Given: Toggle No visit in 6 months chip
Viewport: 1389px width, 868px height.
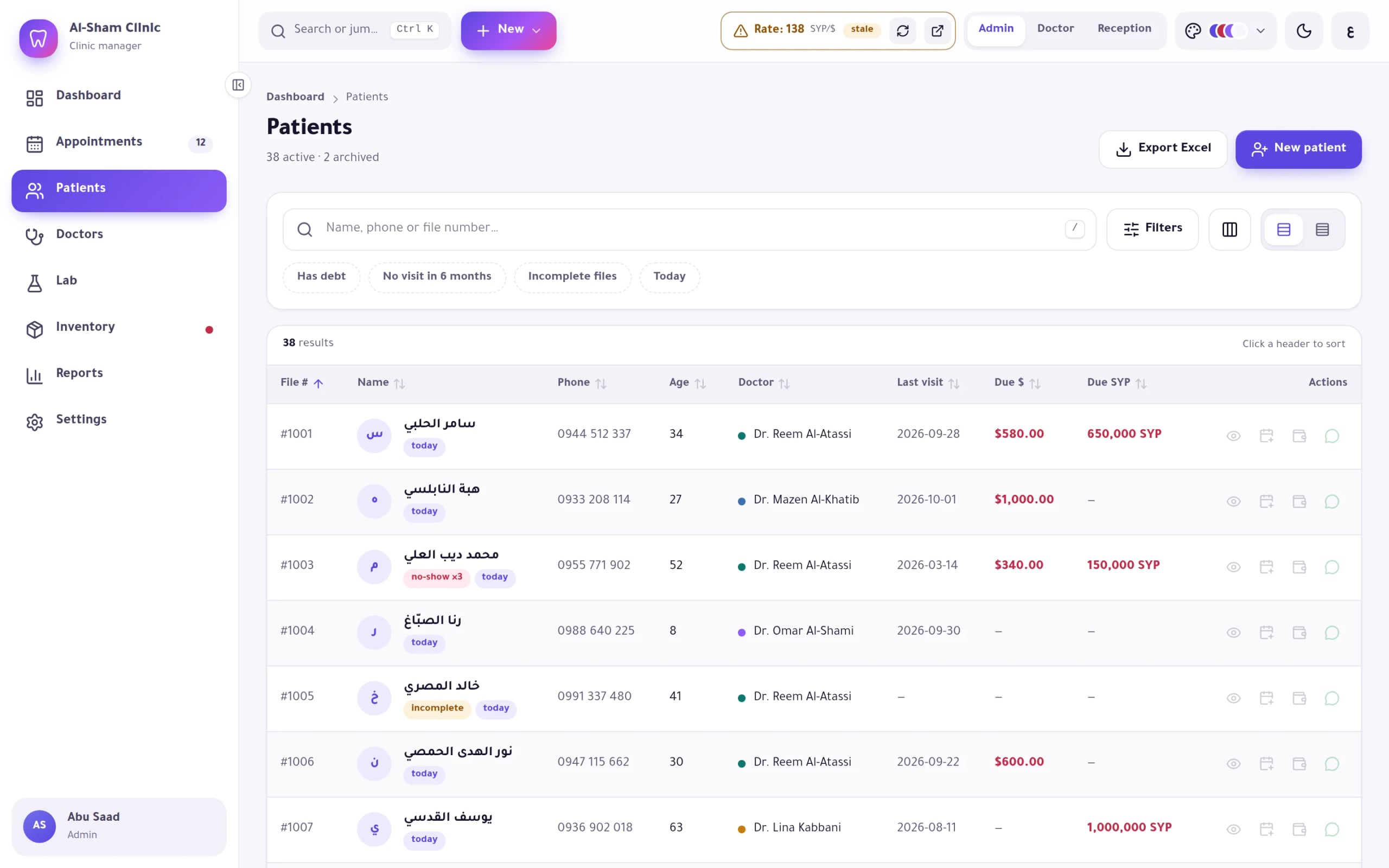Looking at the screenshot, I should (437, 277).
